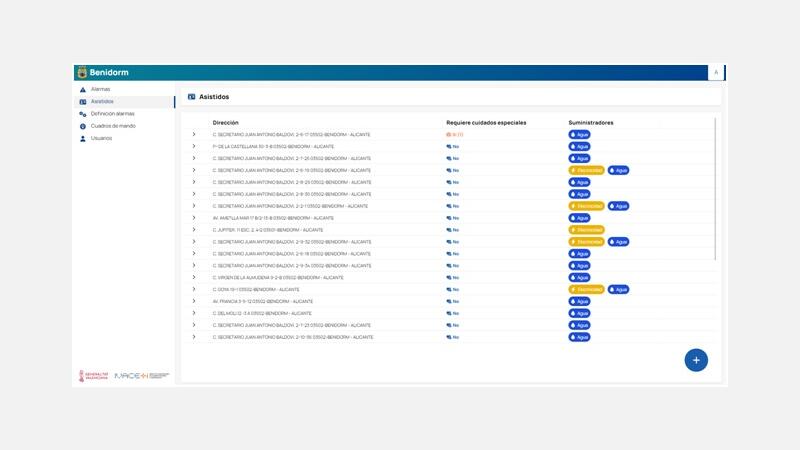Expand the C. Virgen de la Almudena row
This screenshot has width=800, height=450.
194,278
